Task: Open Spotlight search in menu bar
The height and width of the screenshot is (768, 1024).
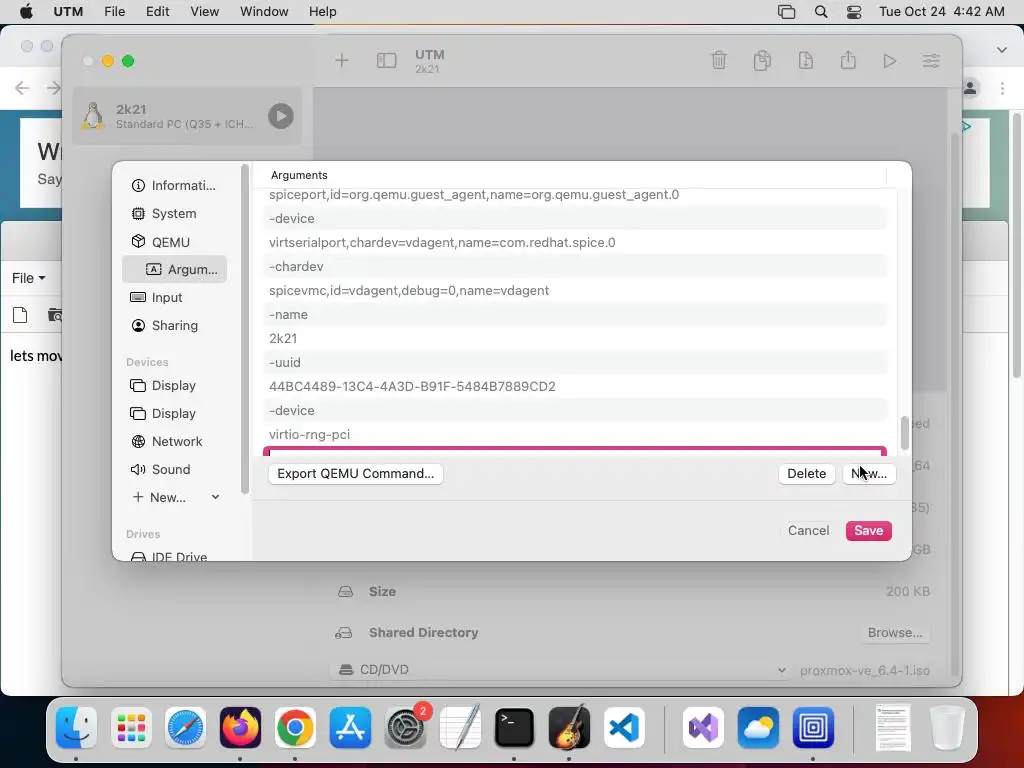Action: point(821,12)
